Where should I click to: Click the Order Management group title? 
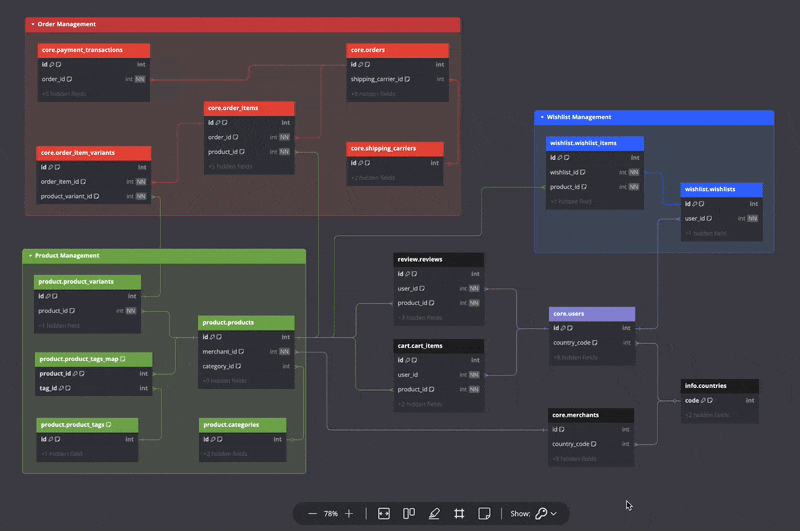tap(66, 24)
